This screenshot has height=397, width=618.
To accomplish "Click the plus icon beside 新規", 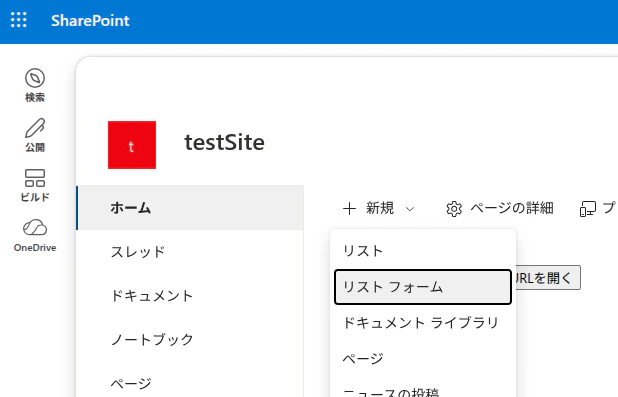I will [x=349, y=209].
